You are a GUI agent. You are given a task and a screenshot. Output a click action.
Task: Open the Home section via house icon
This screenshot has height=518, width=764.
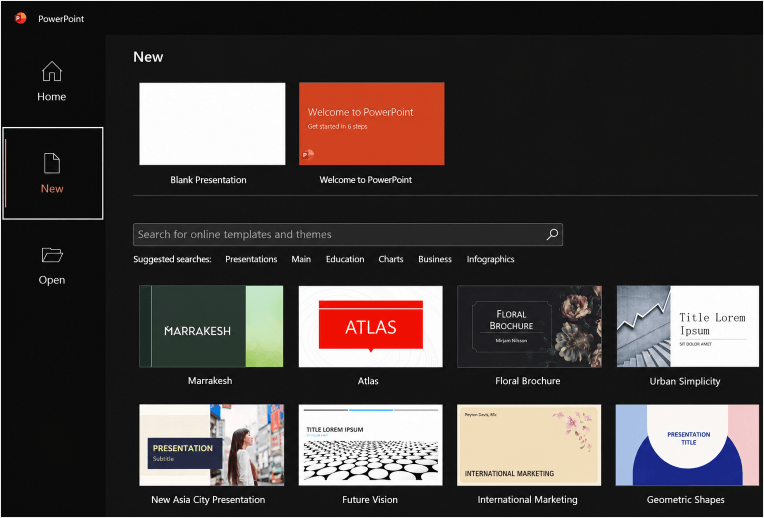click(x=52, y=71)
